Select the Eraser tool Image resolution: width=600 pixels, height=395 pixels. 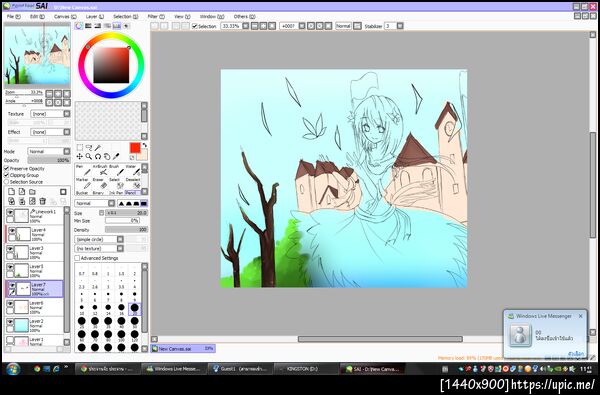[99, 183]
